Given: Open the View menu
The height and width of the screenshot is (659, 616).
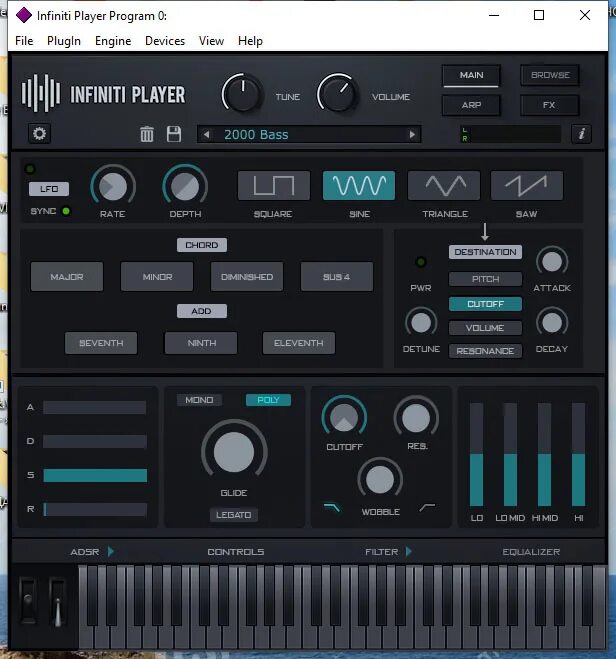Looking at the screenshot, I should pyautogui.click(x=211, y=41).
